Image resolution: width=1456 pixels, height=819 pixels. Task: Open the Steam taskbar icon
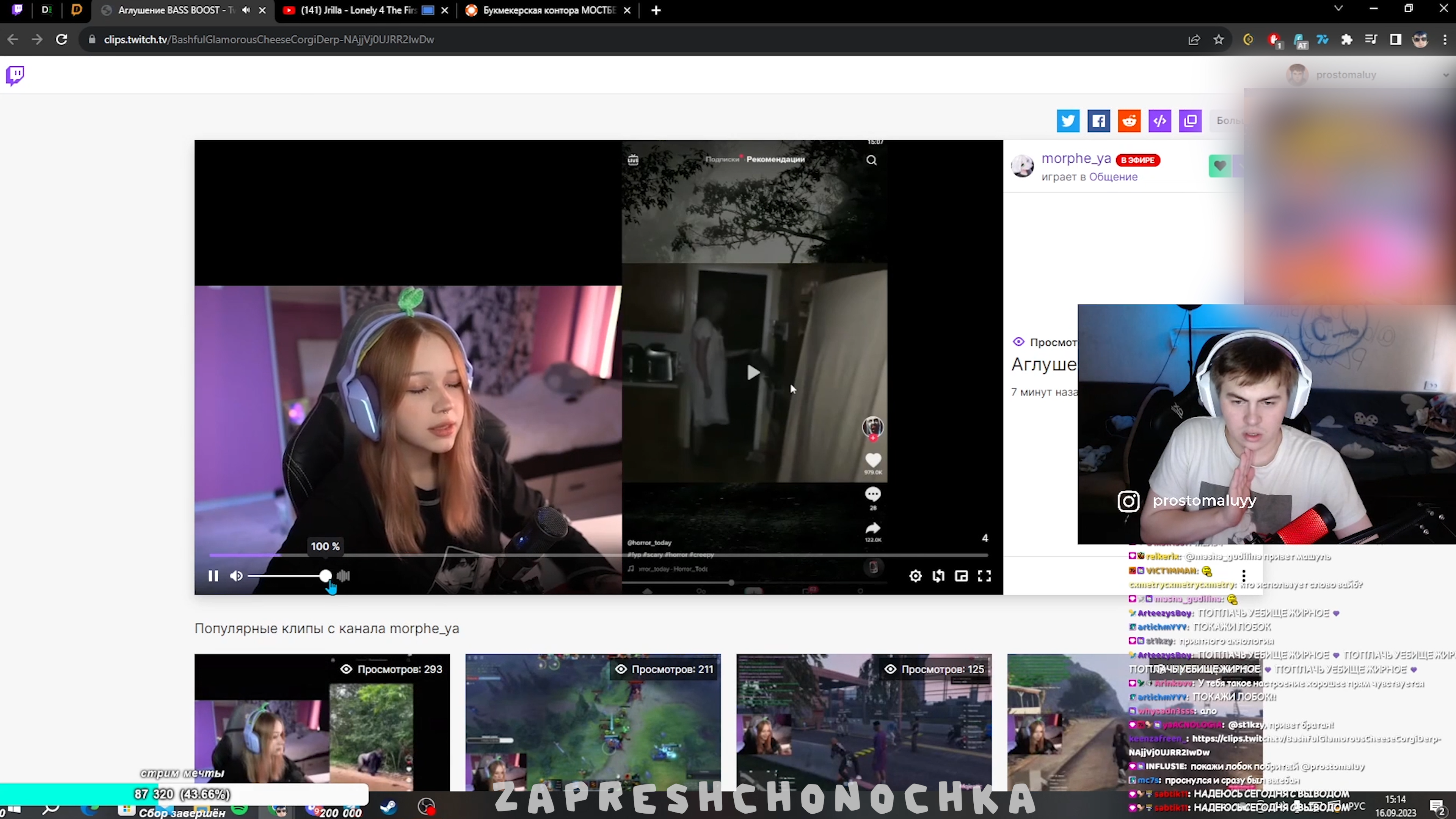[388, 806]
